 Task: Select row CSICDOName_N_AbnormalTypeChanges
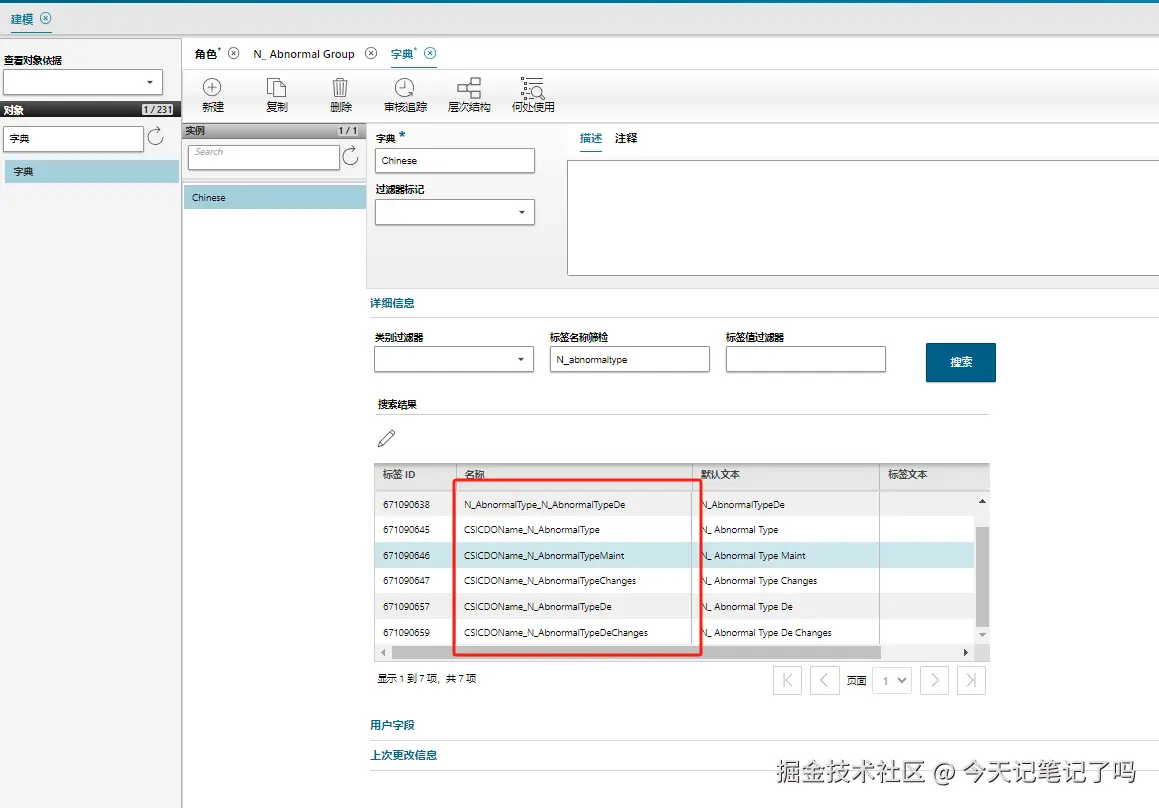(x=674, y=580)
